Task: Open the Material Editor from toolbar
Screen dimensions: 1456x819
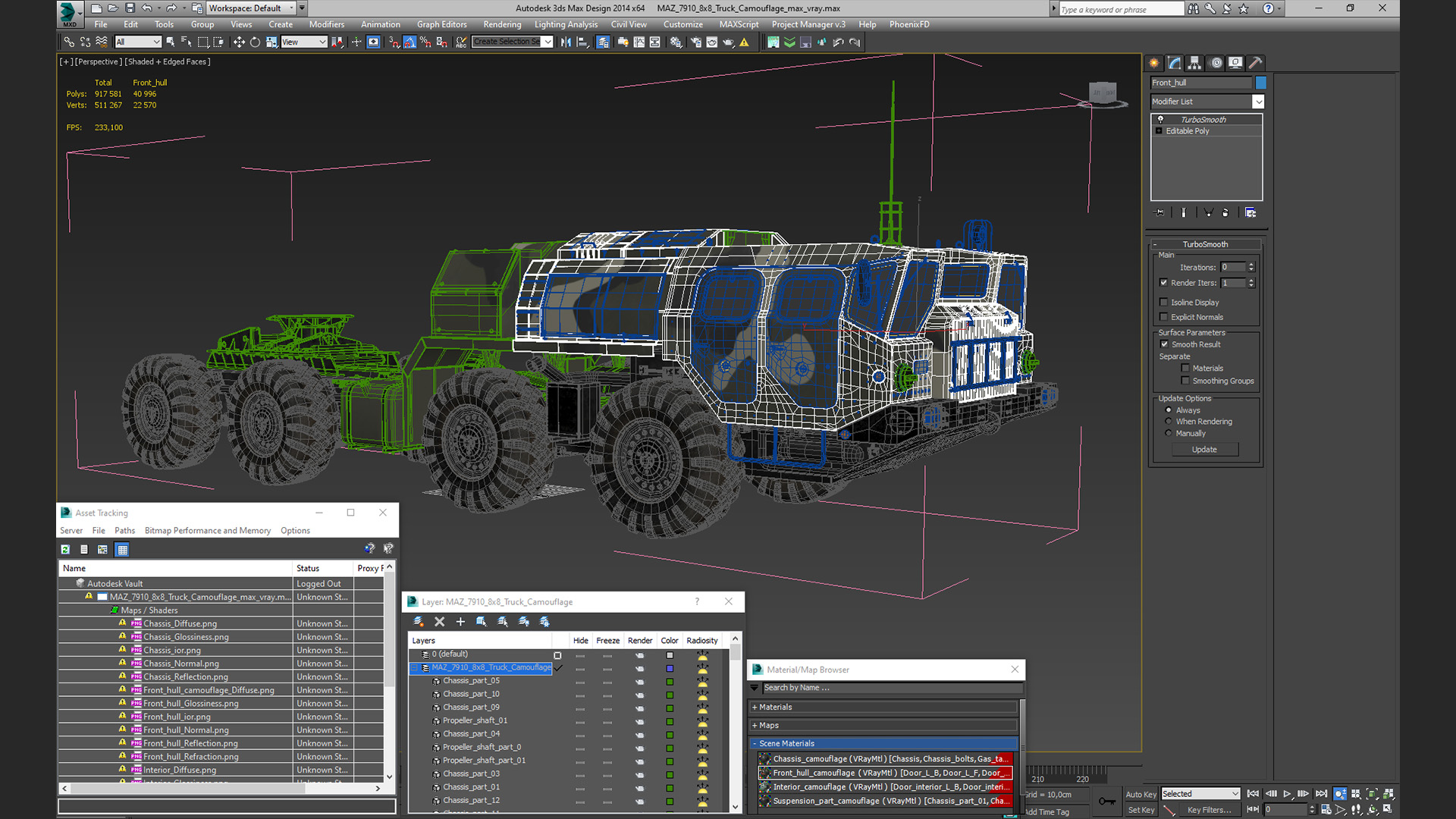Action: (x=676, y=42)
